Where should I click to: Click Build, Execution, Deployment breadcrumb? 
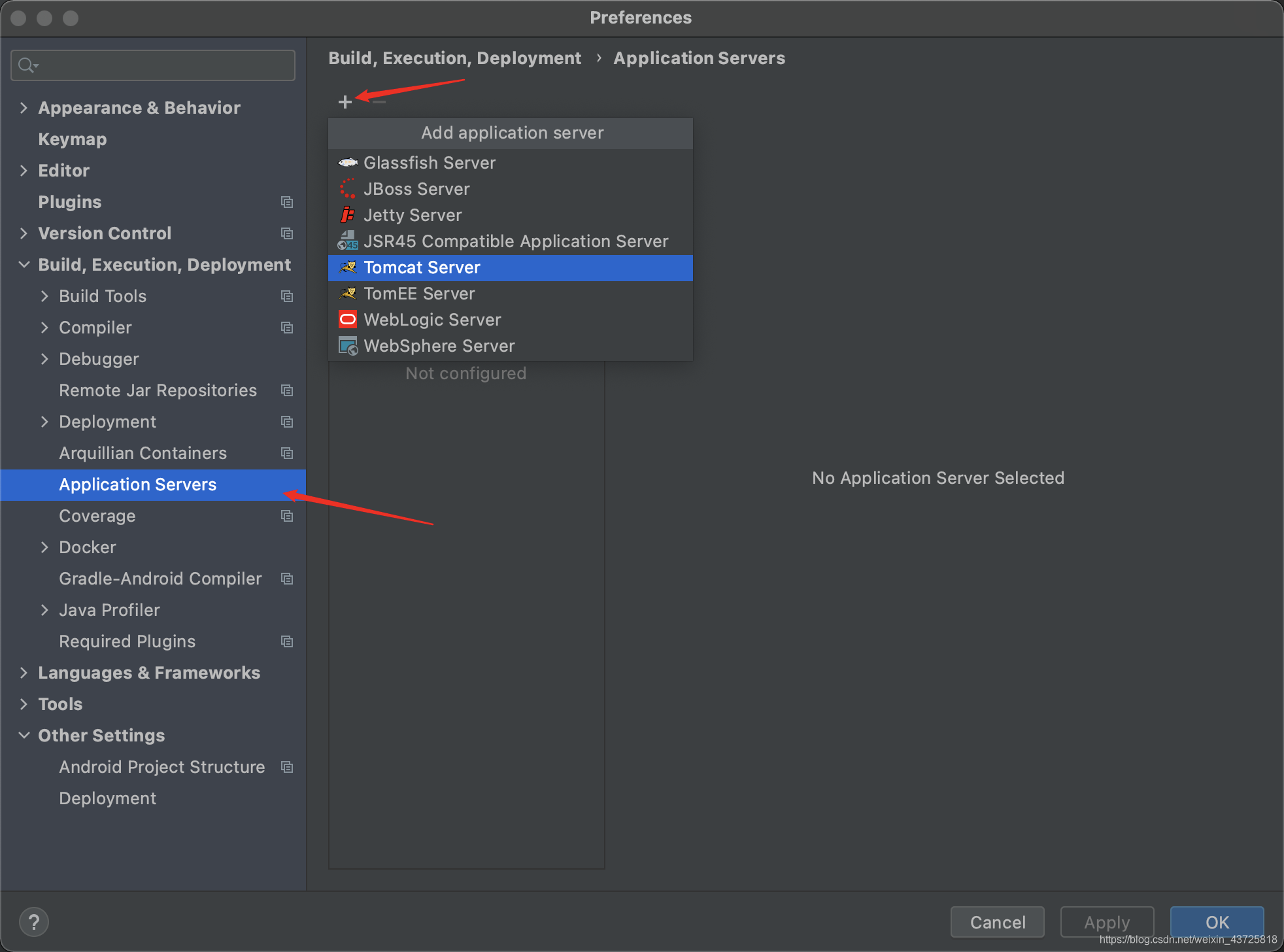click(x=454, y=58)
